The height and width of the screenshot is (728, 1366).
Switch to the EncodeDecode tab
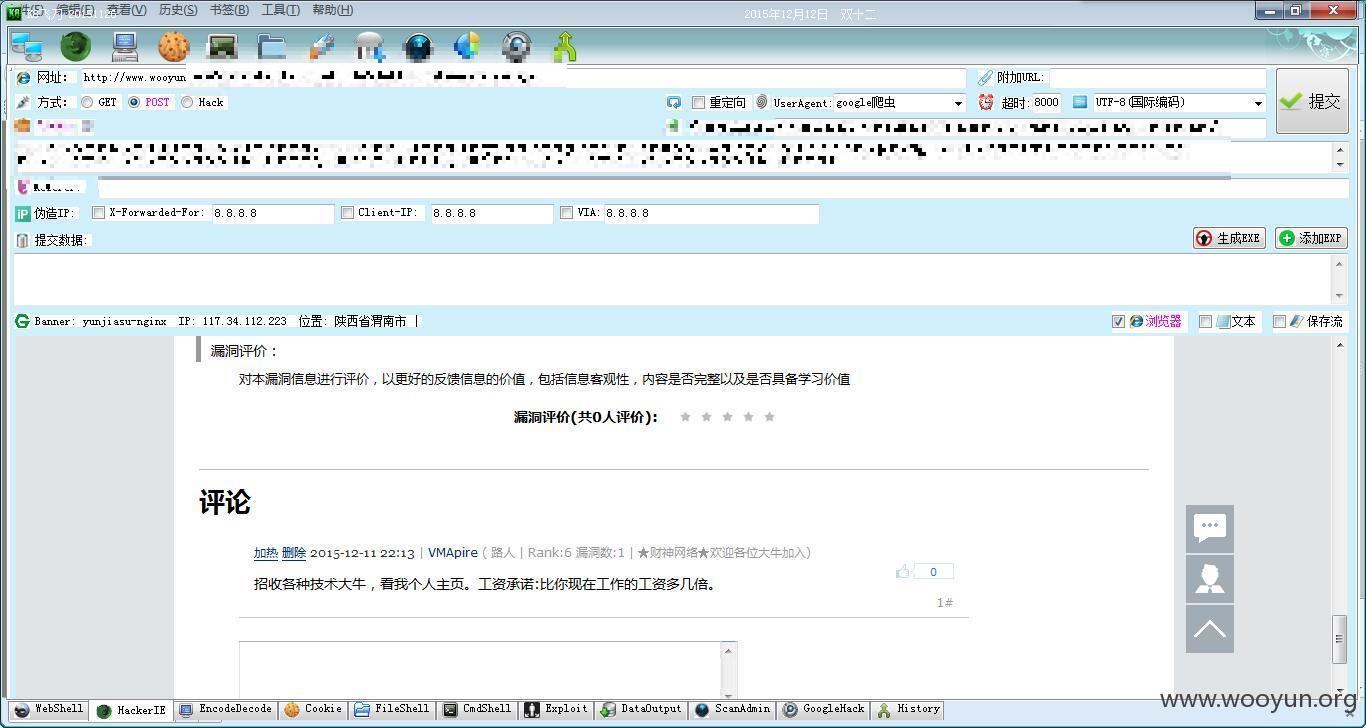click(x=225, y=709)
